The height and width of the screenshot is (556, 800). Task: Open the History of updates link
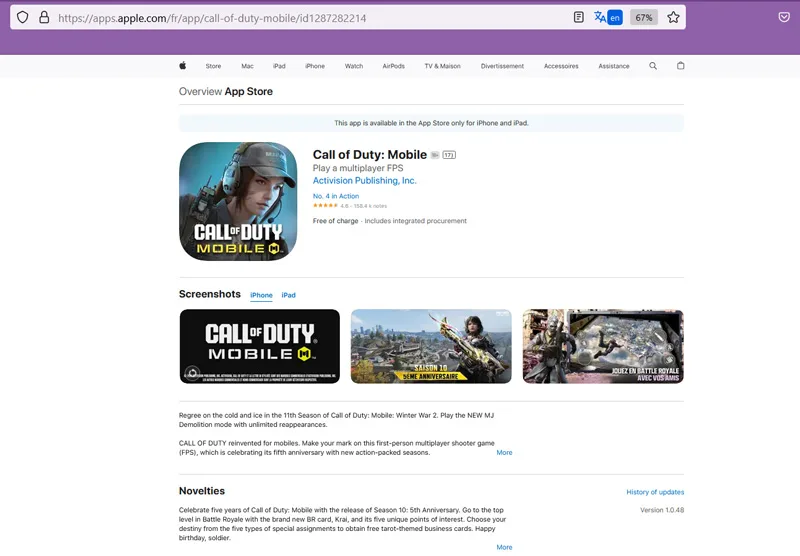point(655,492)
